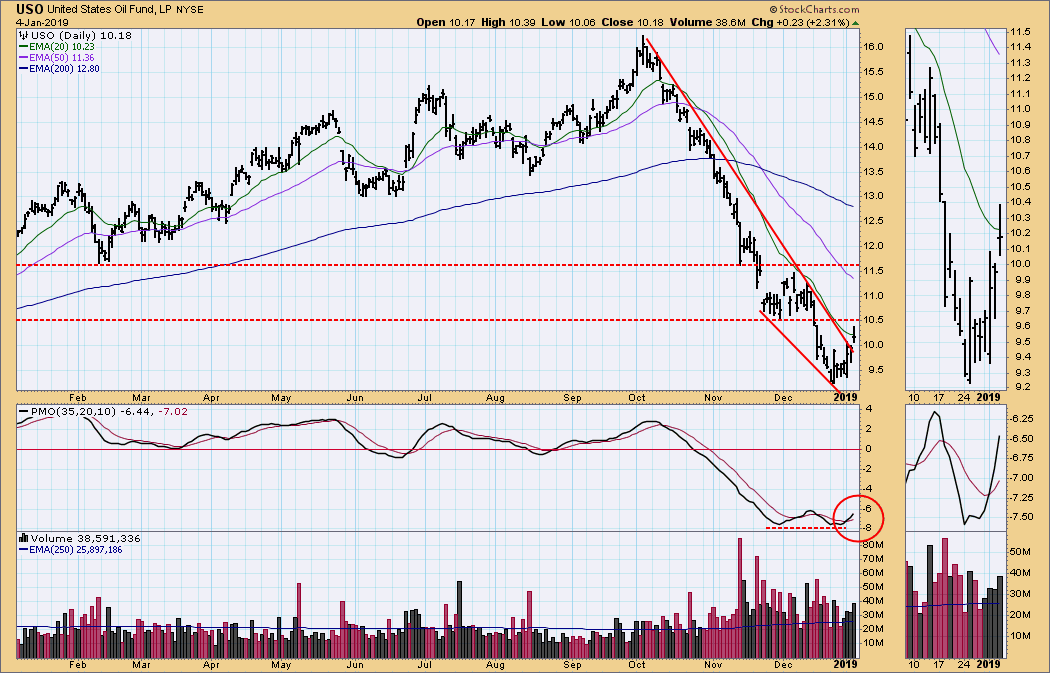Click the Jul label under the volume panel
The height and width of the screenshot is (673, 1050).
(424, 664)
